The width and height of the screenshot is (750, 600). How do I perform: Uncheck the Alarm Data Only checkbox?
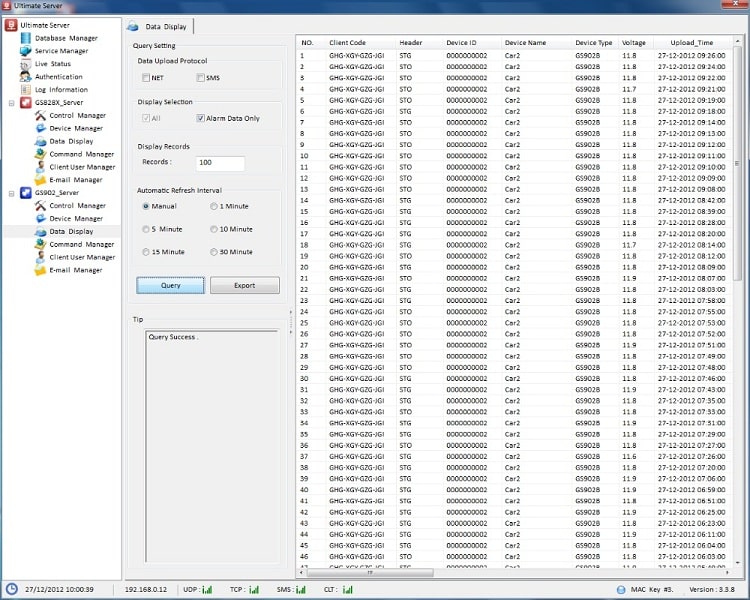tap(201, 118)
